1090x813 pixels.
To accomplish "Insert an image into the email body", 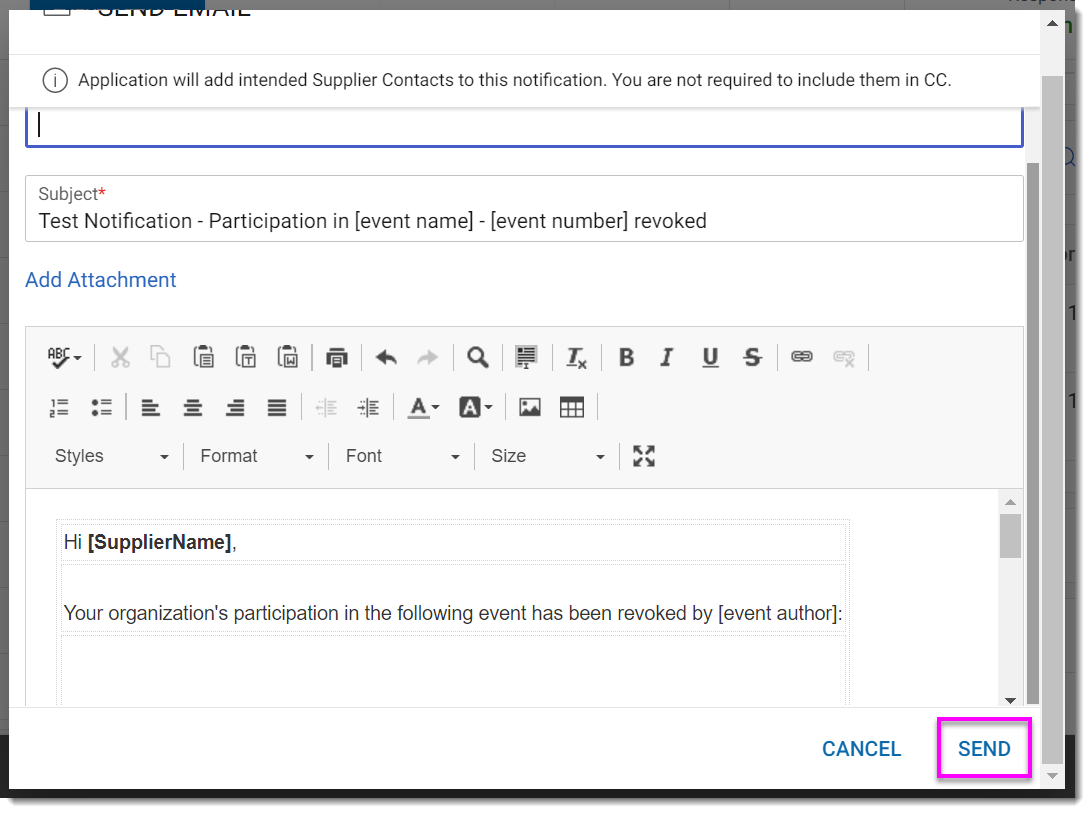I will 530,407.
